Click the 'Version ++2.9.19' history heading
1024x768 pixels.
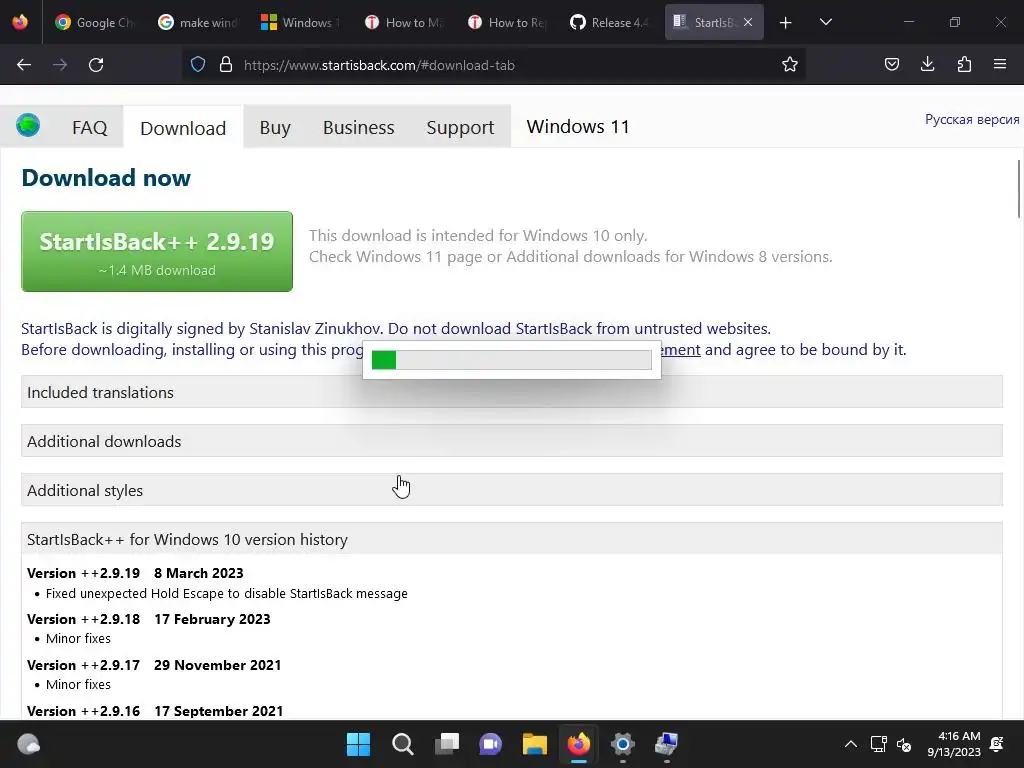tap(84, 573)
